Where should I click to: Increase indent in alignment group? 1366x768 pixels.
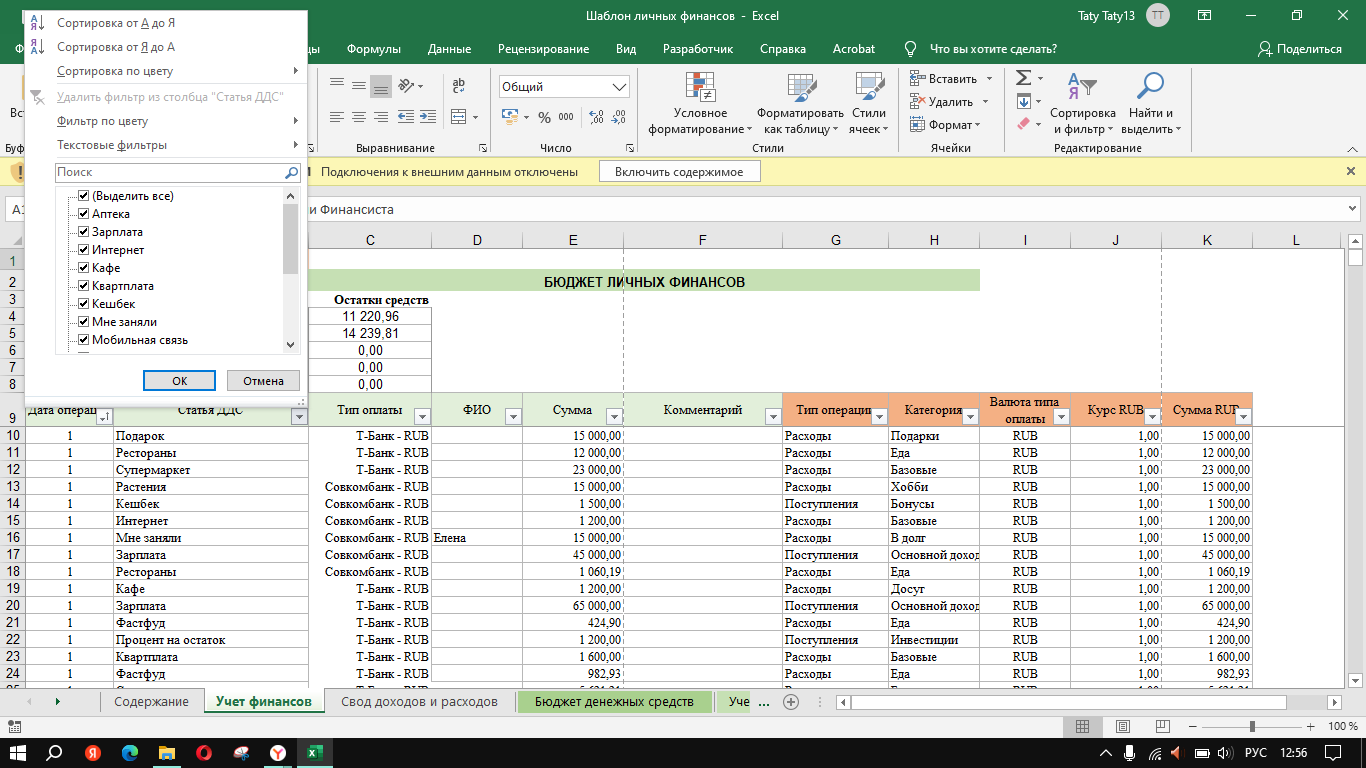coord(430,117)
